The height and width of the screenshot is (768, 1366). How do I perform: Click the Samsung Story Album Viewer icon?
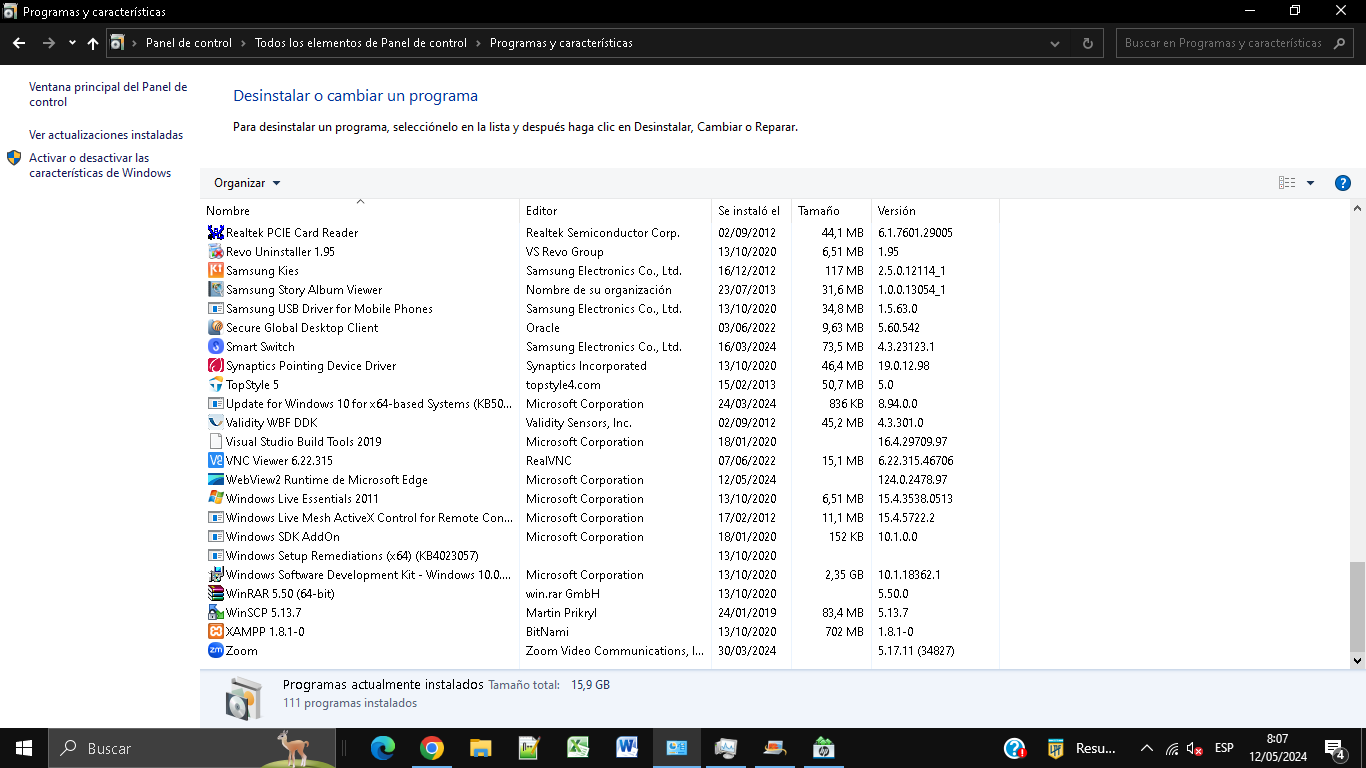(x=215, y=290)
